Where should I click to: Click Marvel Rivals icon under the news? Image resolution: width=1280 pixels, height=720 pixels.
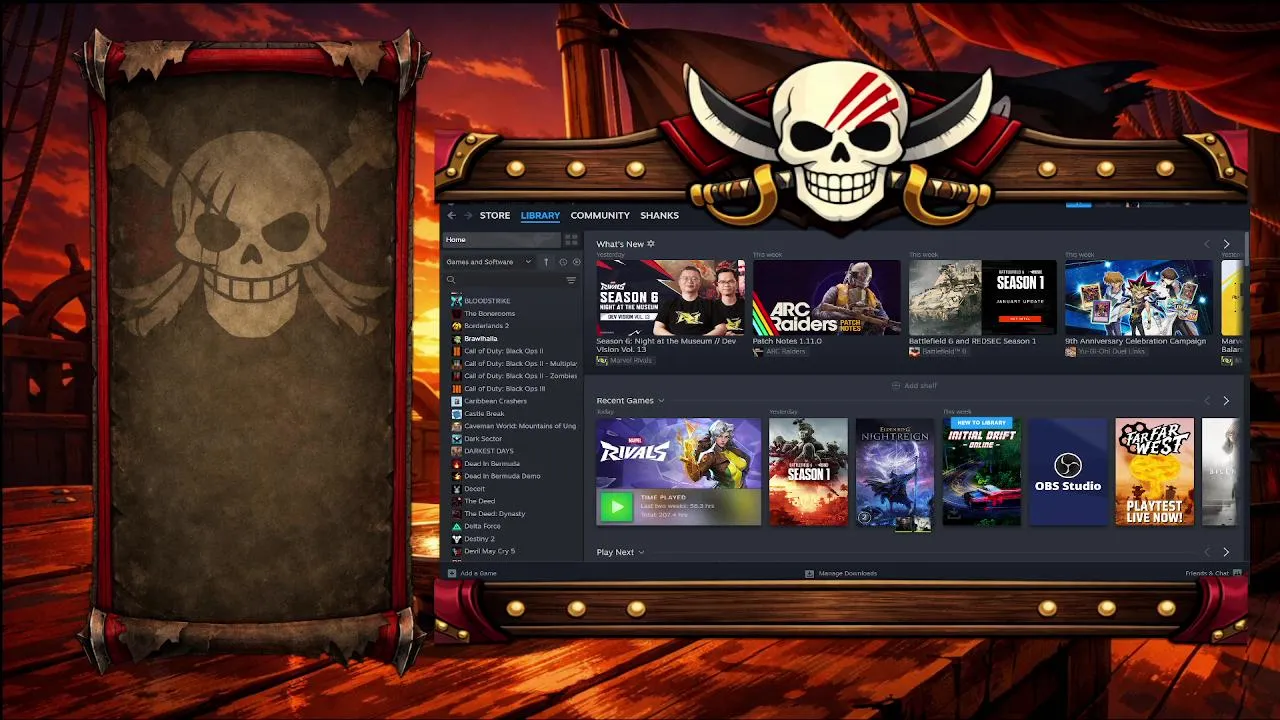pyautogui.click(x=602, y=360)
